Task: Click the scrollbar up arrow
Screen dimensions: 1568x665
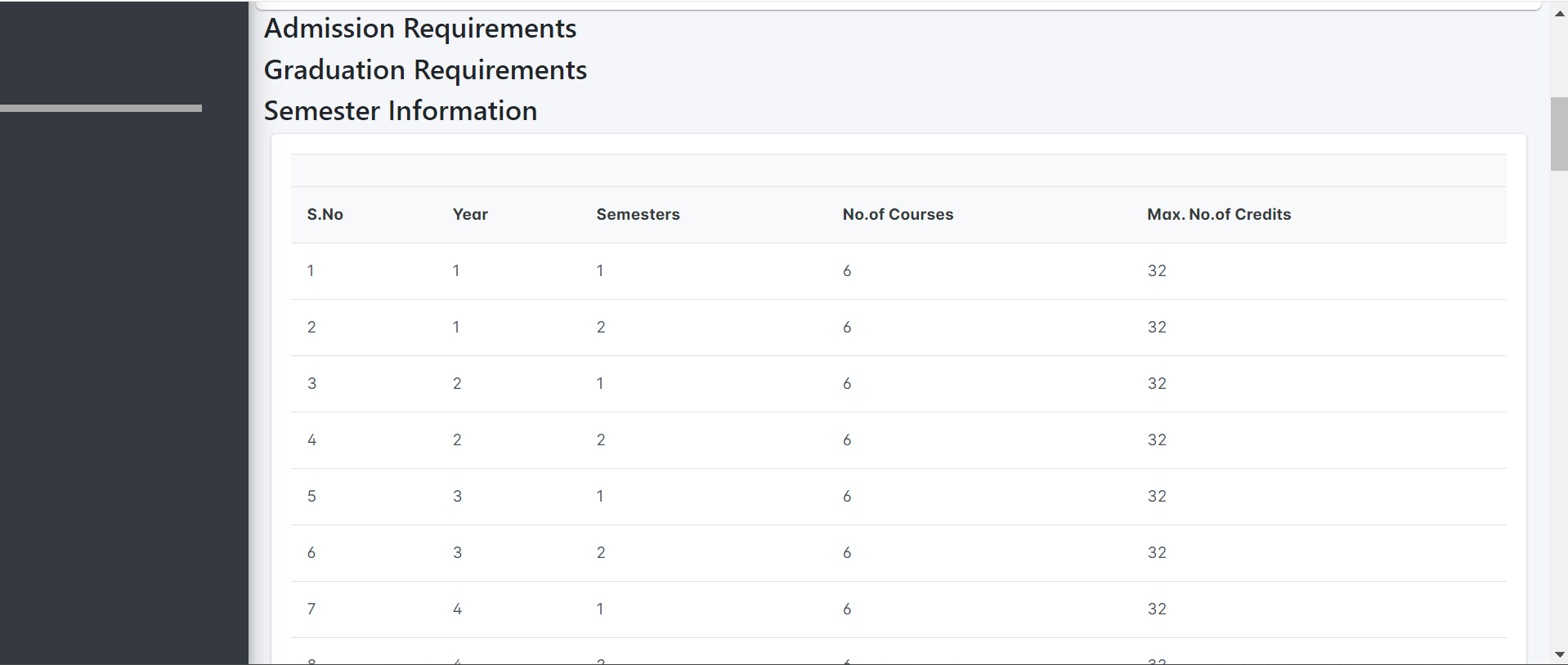Action: tap(1559, 13)
